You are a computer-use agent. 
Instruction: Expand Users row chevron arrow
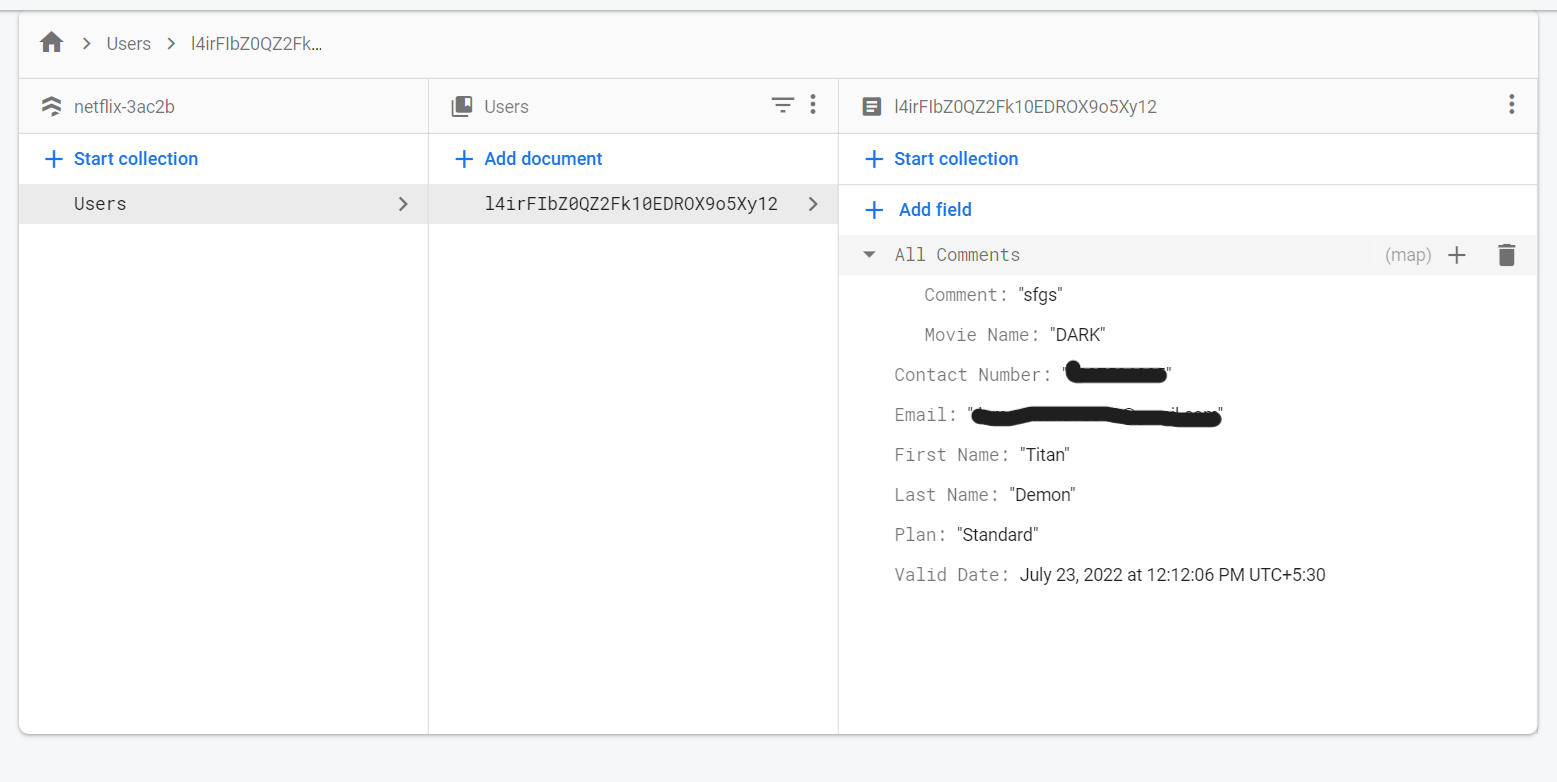click(403, 204)
